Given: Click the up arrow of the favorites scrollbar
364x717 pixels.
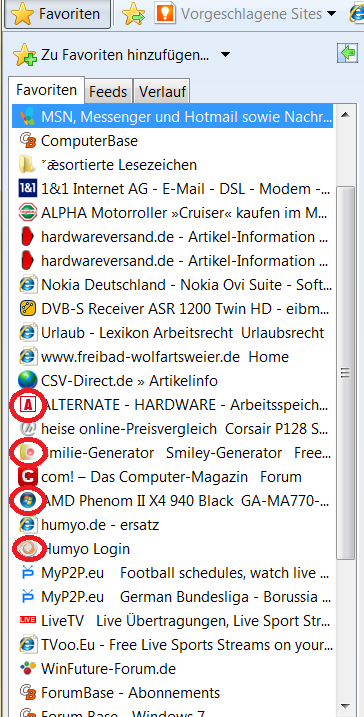Looking at the screenshot, I should (346, 114).
